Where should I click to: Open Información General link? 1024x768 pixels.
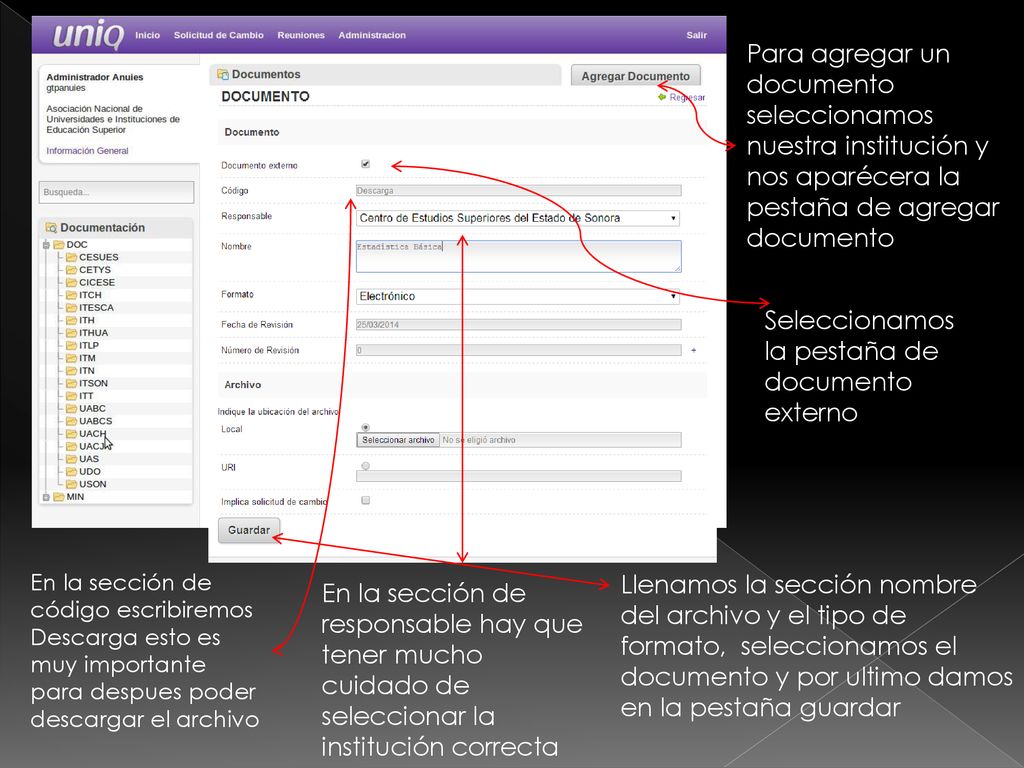click(x=88, y=151)
